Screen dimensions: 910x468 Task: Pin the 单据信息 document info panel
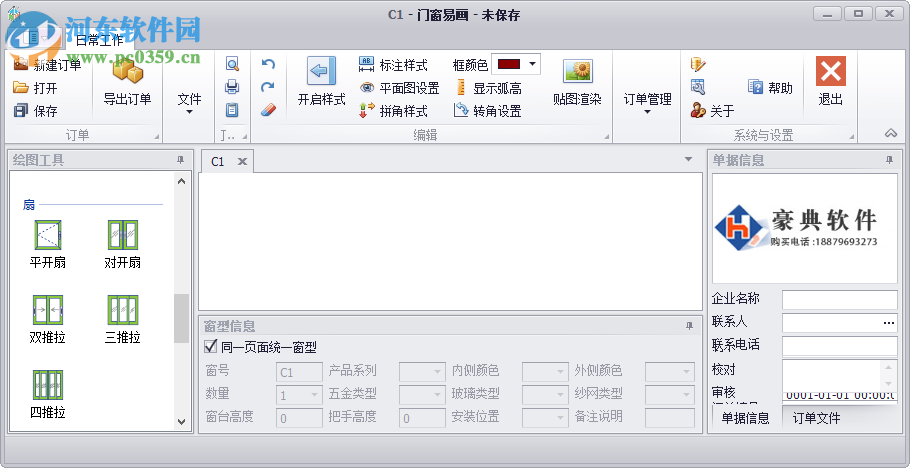(889, 160)
